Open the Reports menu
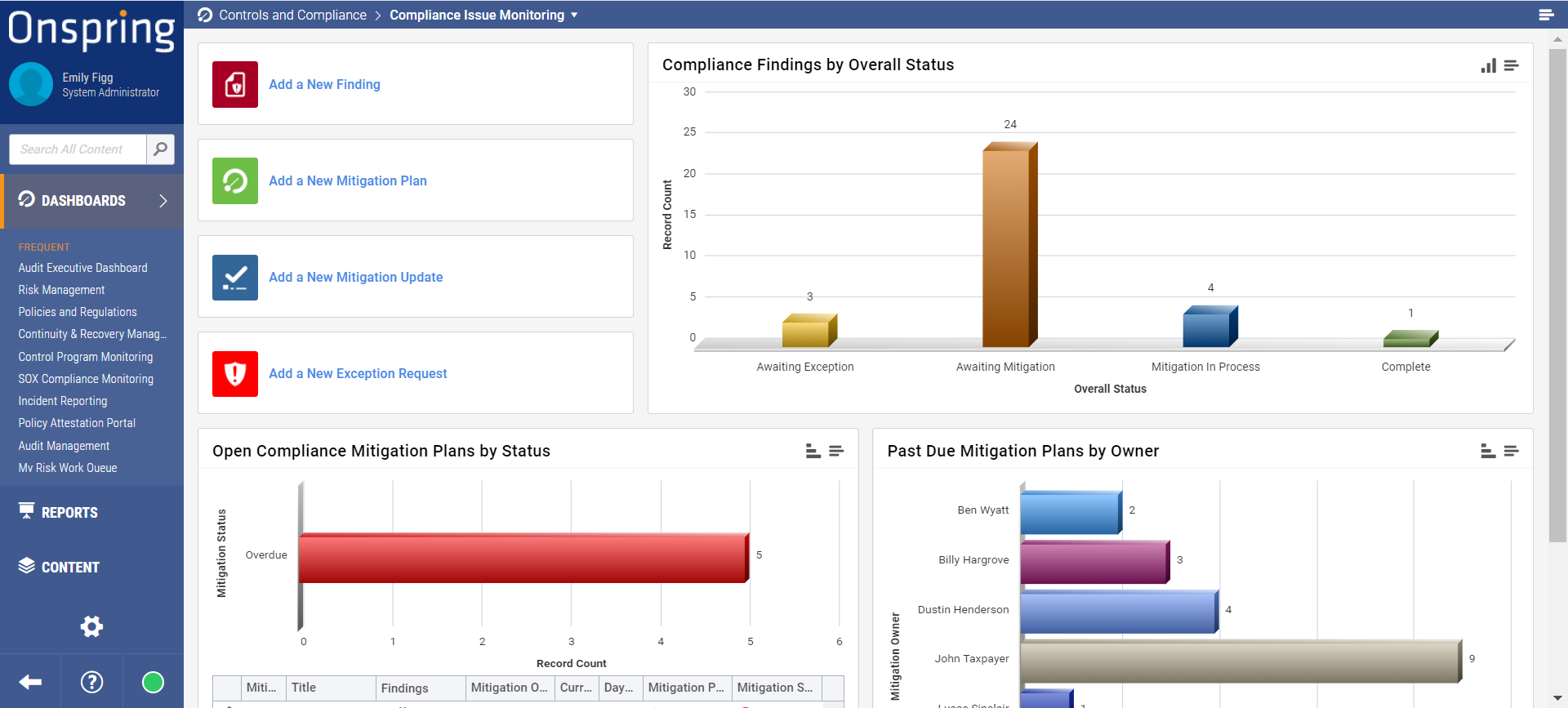The image size is (1568, 708). [x=69, y=513]
